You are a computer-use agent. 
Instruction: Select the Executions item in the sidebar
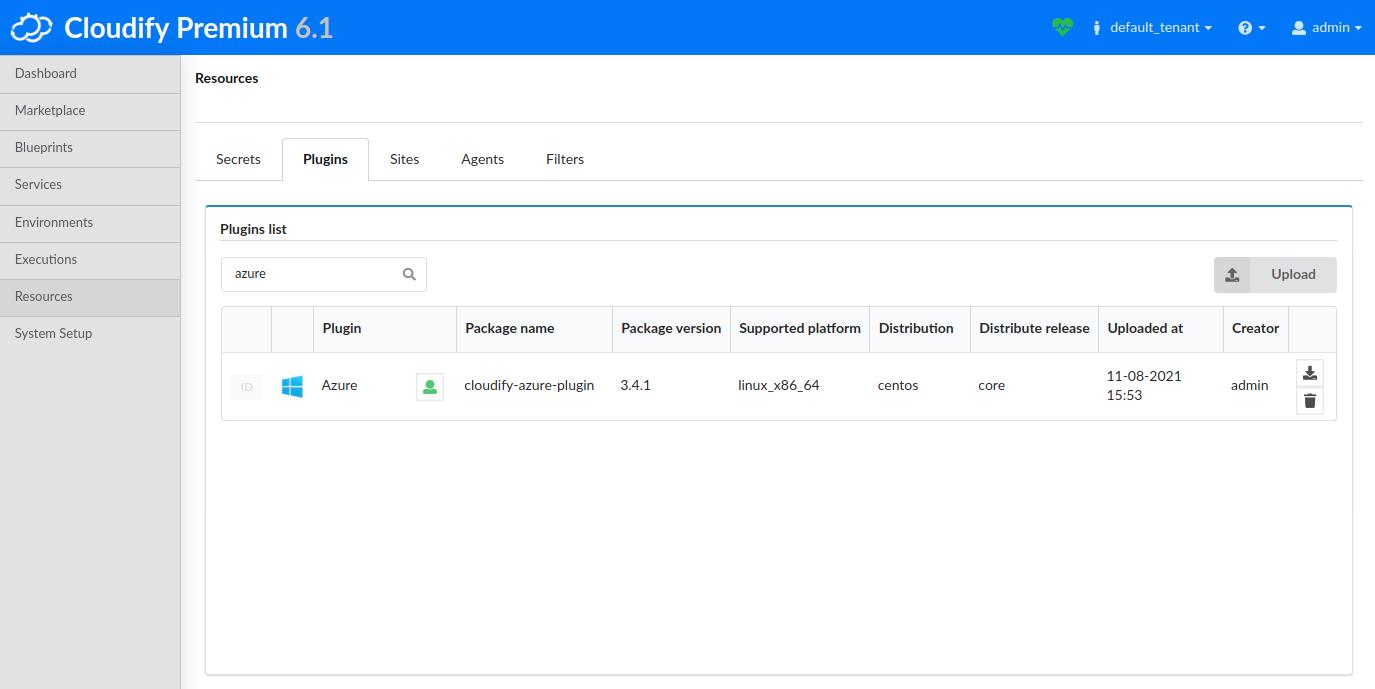[x=46, y=259]
